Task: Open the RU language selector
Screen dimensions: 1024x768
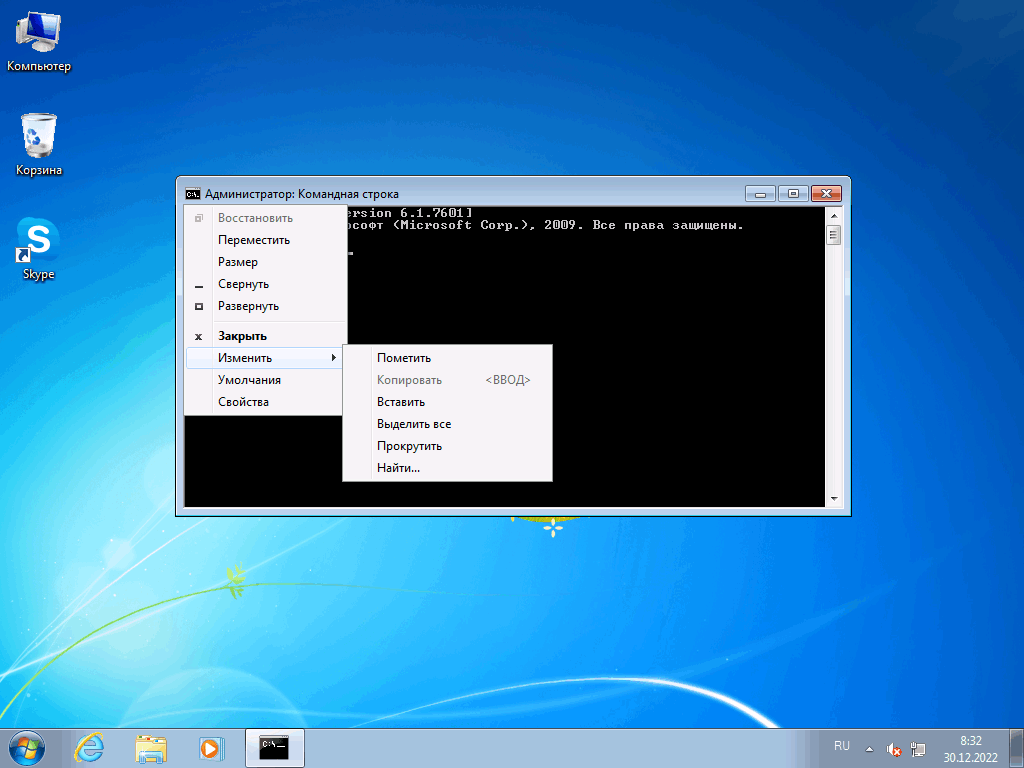Action: (841, 746)
